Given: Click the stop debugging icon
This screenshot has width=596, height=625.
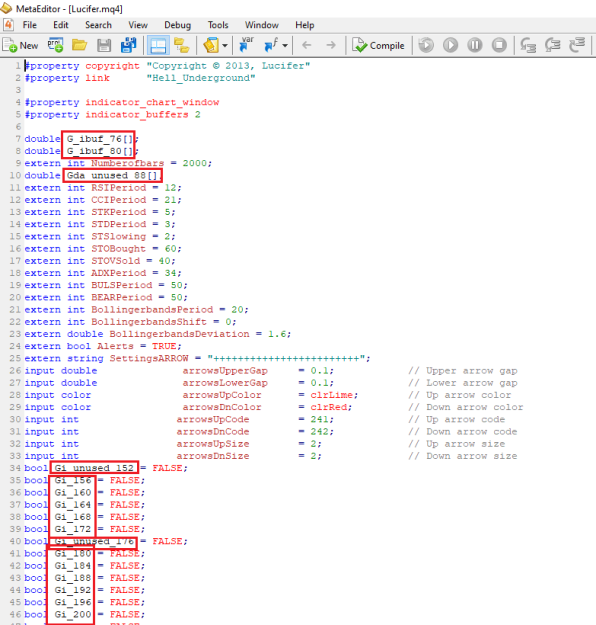Looking at the screenshot, I should pos(499,45).
